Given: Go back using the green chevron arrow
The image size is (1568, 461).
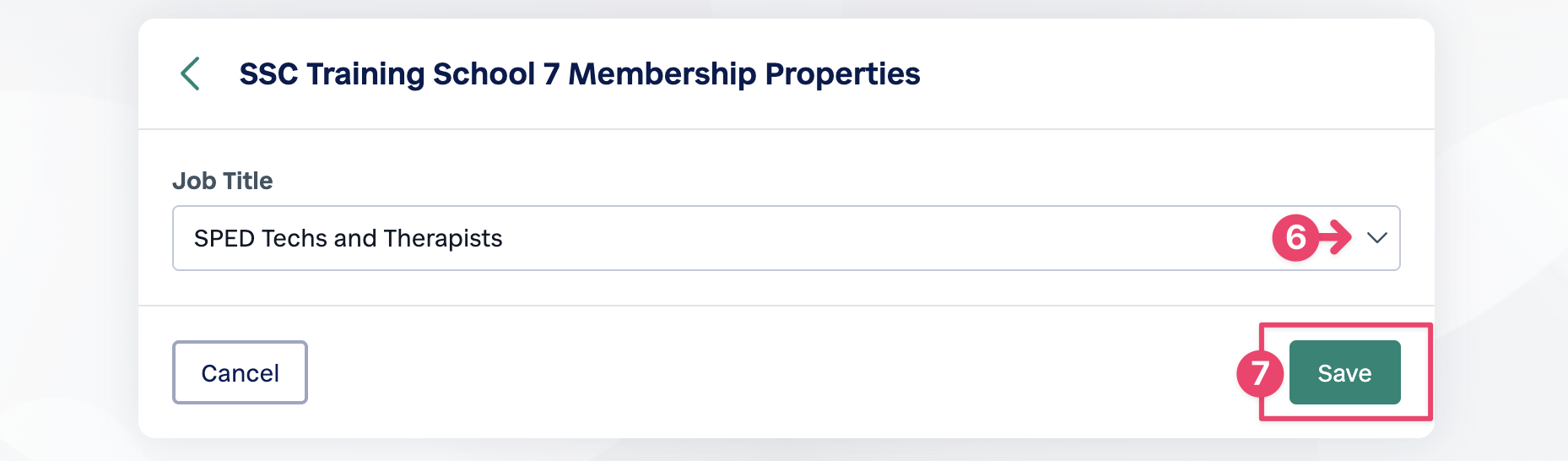Looking at the screenshot, I should [191, 74].
